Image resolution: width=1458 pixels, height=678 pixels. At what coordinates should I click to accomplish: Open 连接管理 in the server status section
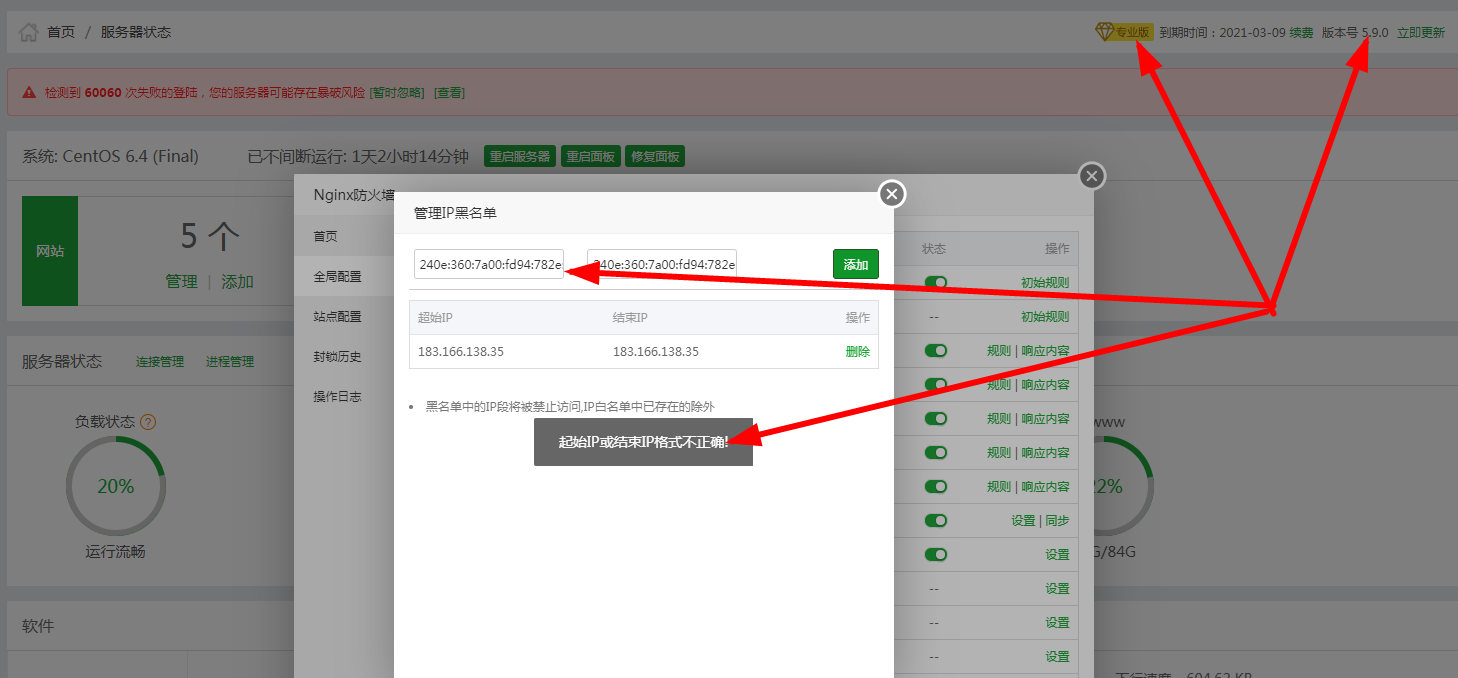(x=160, y=362)
